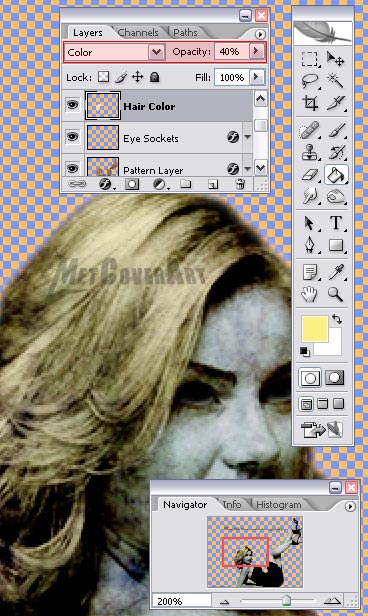
Task: Open the Opacity slider arrow
Action: (x=257, y=51)
